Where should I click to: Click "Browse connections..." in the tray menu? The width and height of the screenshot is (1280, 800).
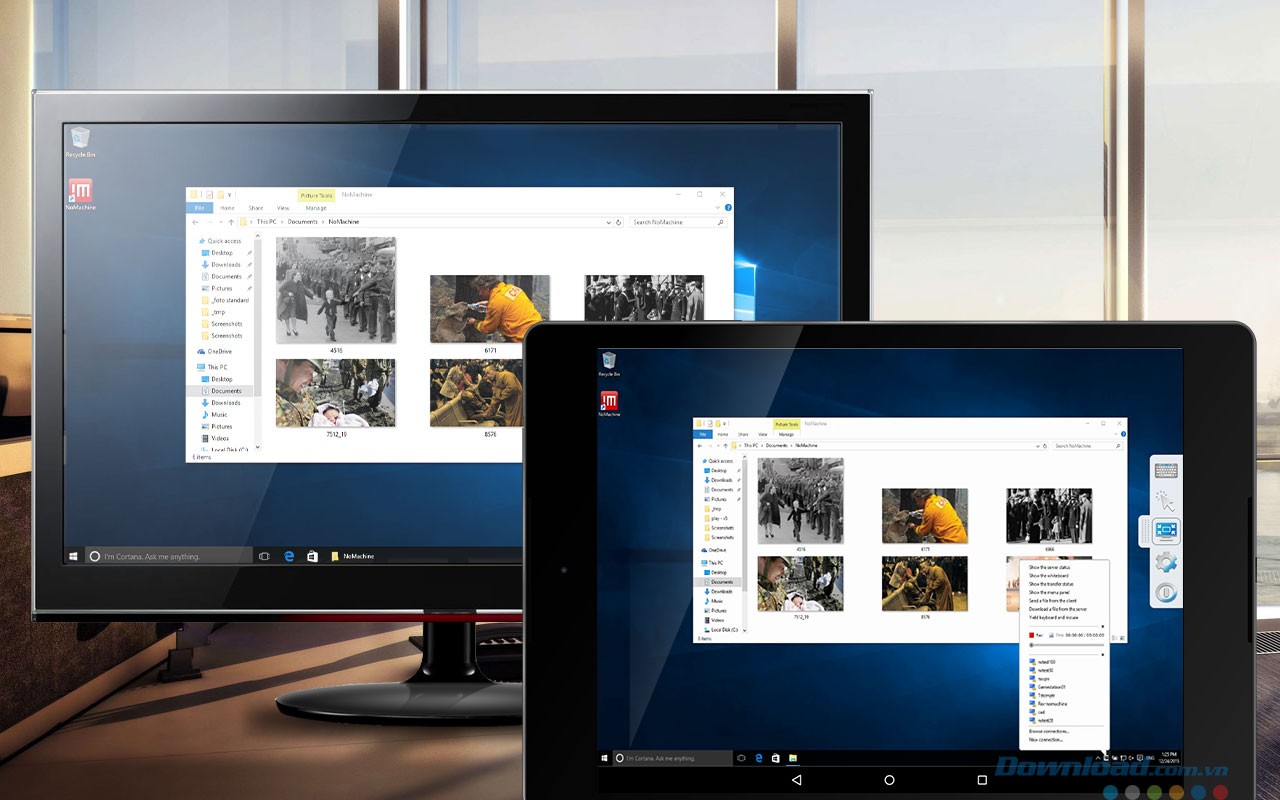coord(1049,731)
